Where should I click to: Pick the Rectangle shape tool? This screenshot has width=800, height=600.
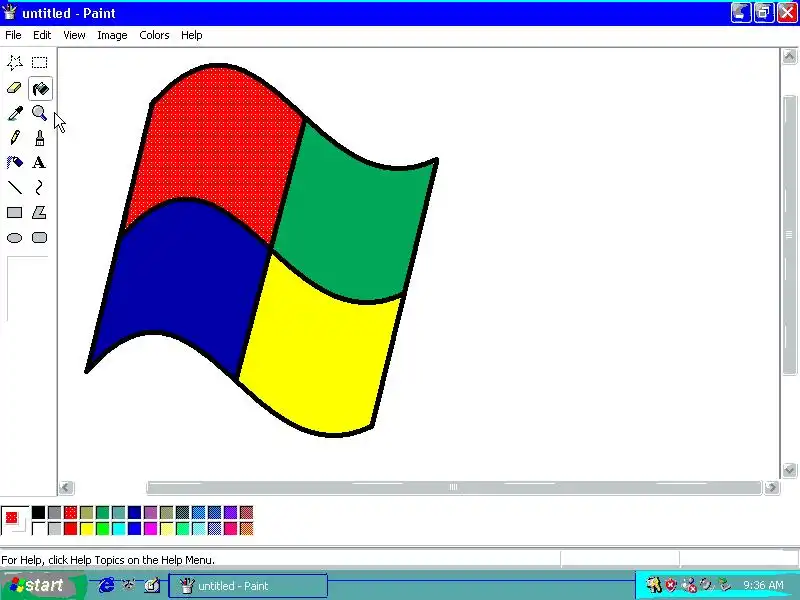pyautogui.click(x=14, y=212)
